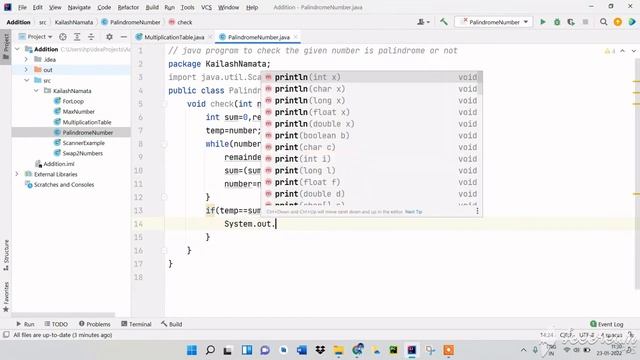Build project with the hammer icon
The width and height of the screenshot is (640, 360).
(444, 22)
